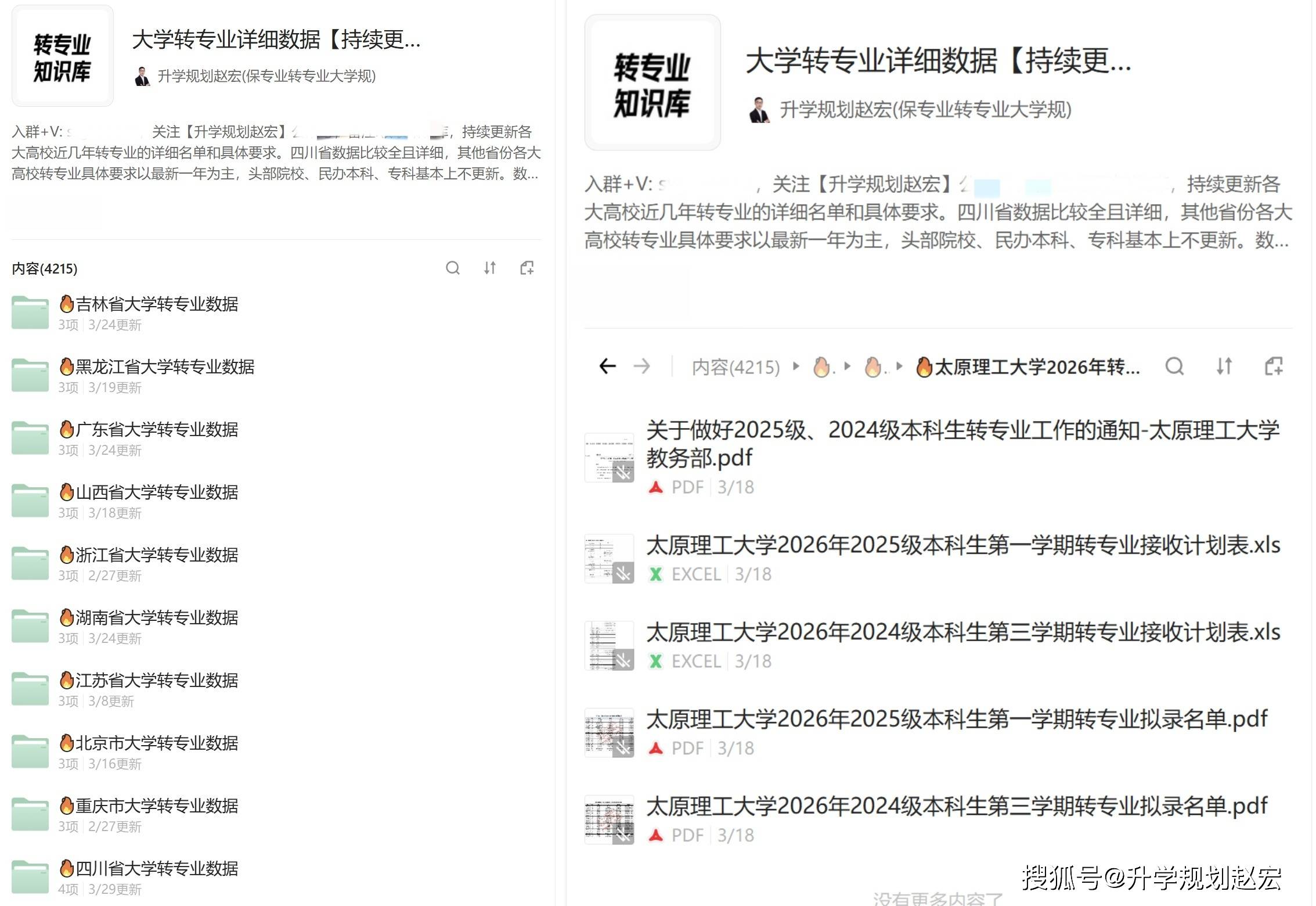
Task: Click thumbnail of 2024级第三学期拟录名单.pdf
Action: pos(609,819)
